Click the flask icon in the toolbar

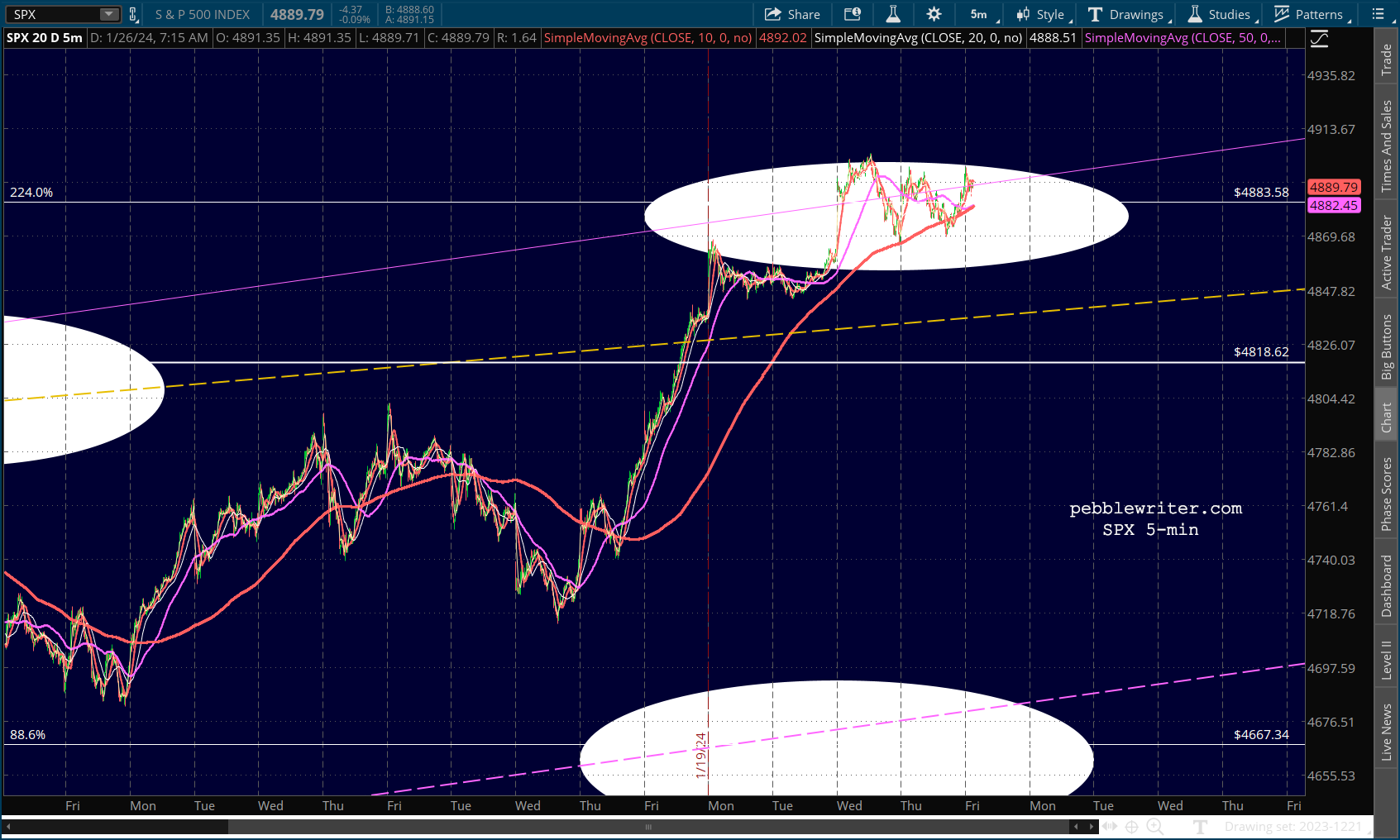point(893,14)
